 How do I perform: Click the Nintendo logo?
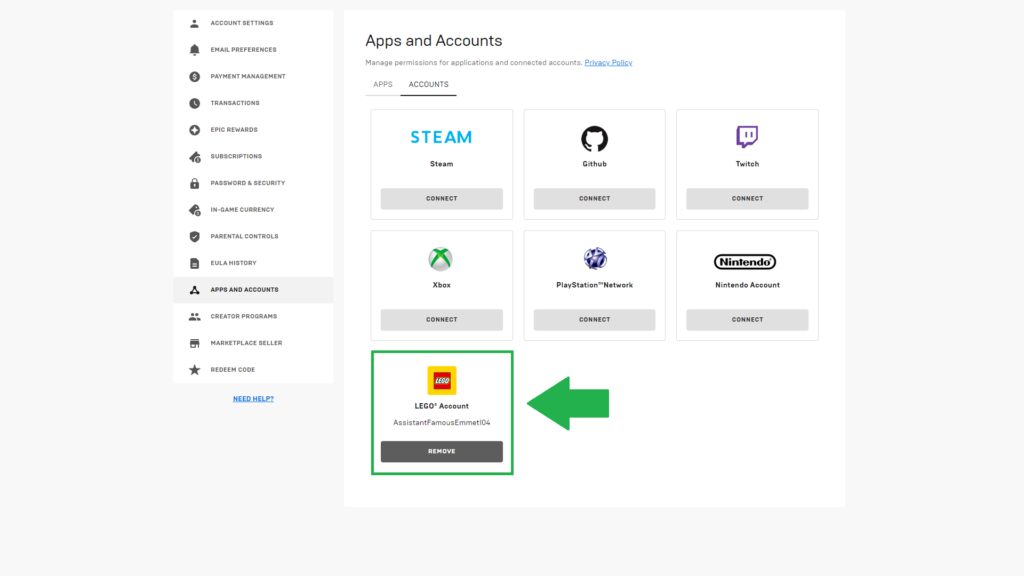click(747, 261)
